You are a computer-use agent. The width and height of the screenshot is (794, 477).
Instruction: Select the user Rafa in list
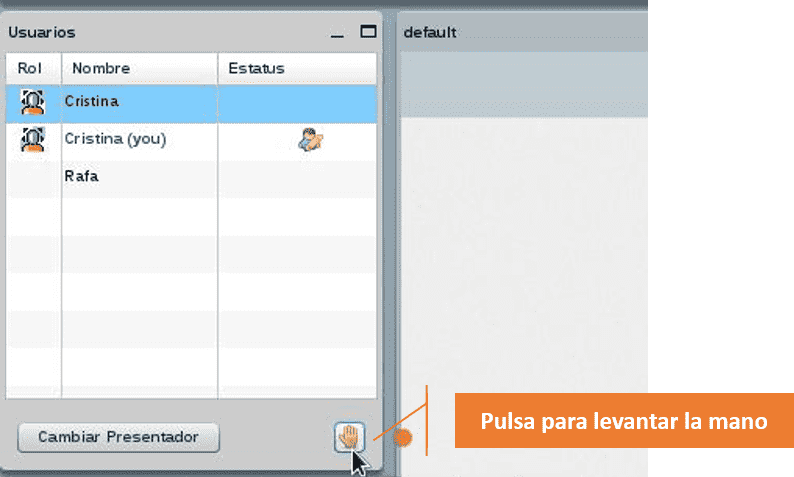coord(82,176)
